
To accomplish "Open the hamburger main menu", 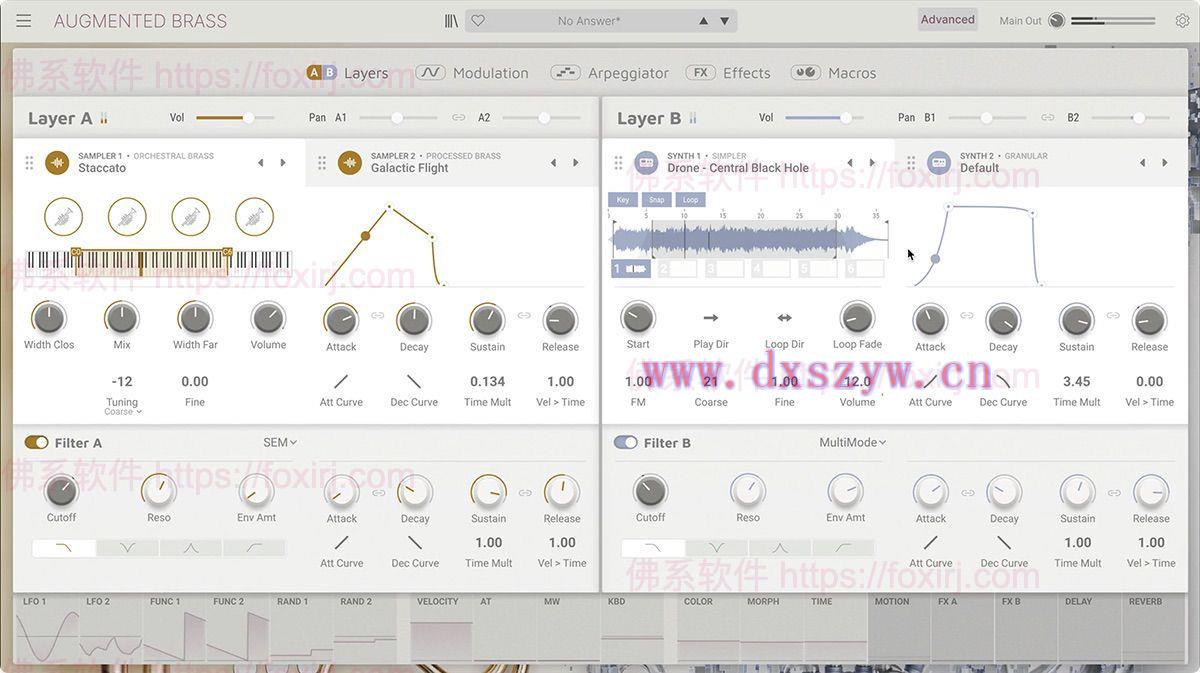I will [x=24, y=21].
